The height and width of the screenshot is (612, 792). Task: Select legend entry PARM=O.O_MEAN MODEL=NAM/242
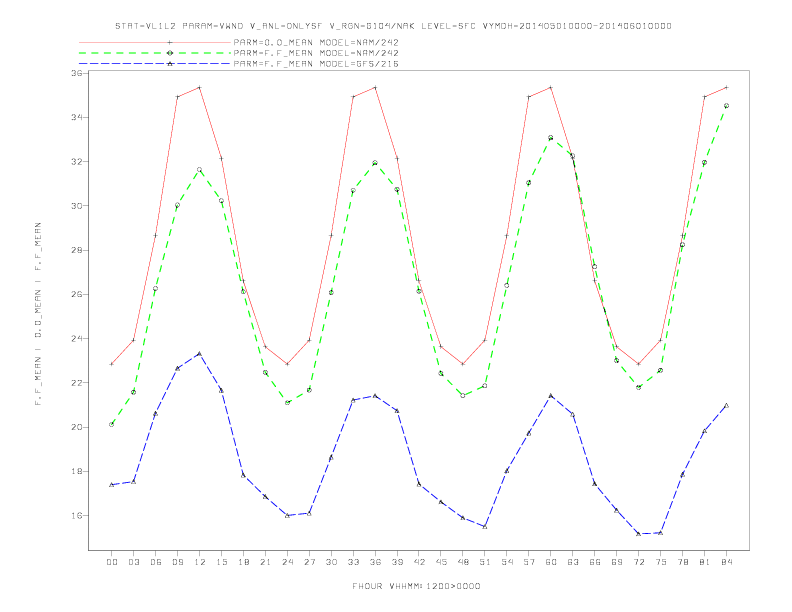[316, 42]
